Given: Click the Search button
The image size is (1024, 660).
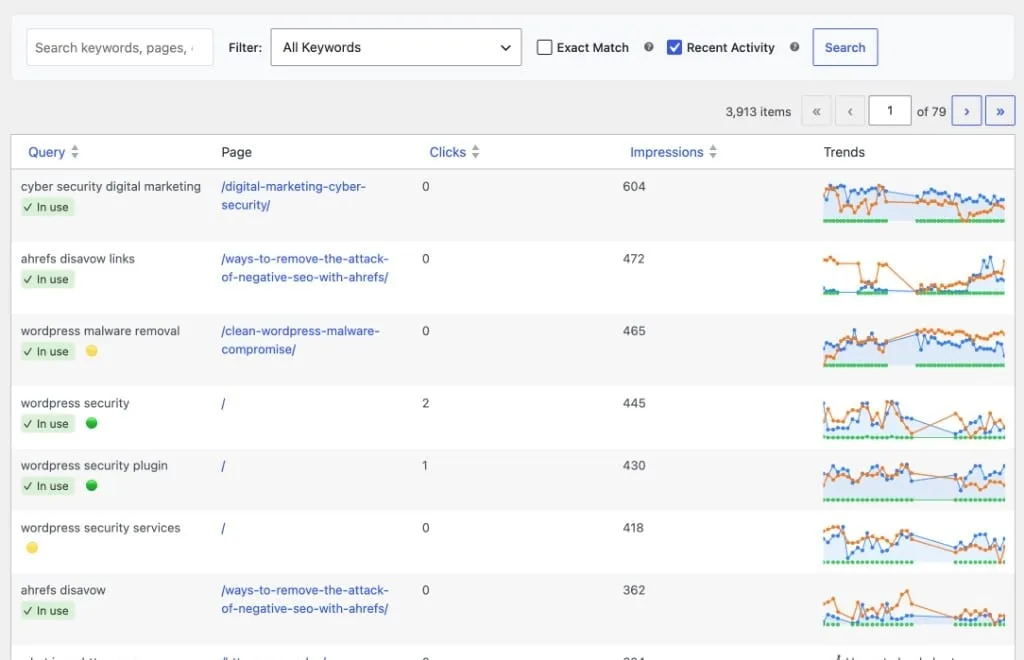Looking at the screenshot, I should coord(844,47).
